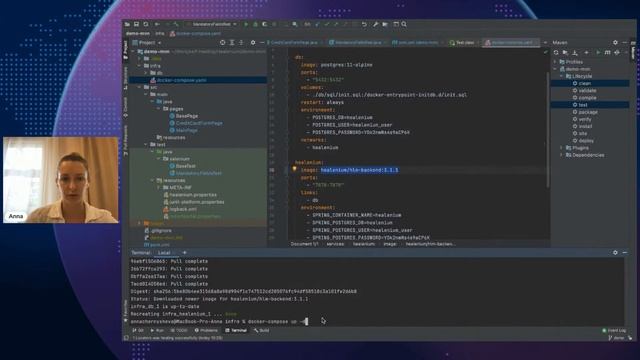Click Collapse All in Project panel
640x360 pixels.
tap(241, 42)
